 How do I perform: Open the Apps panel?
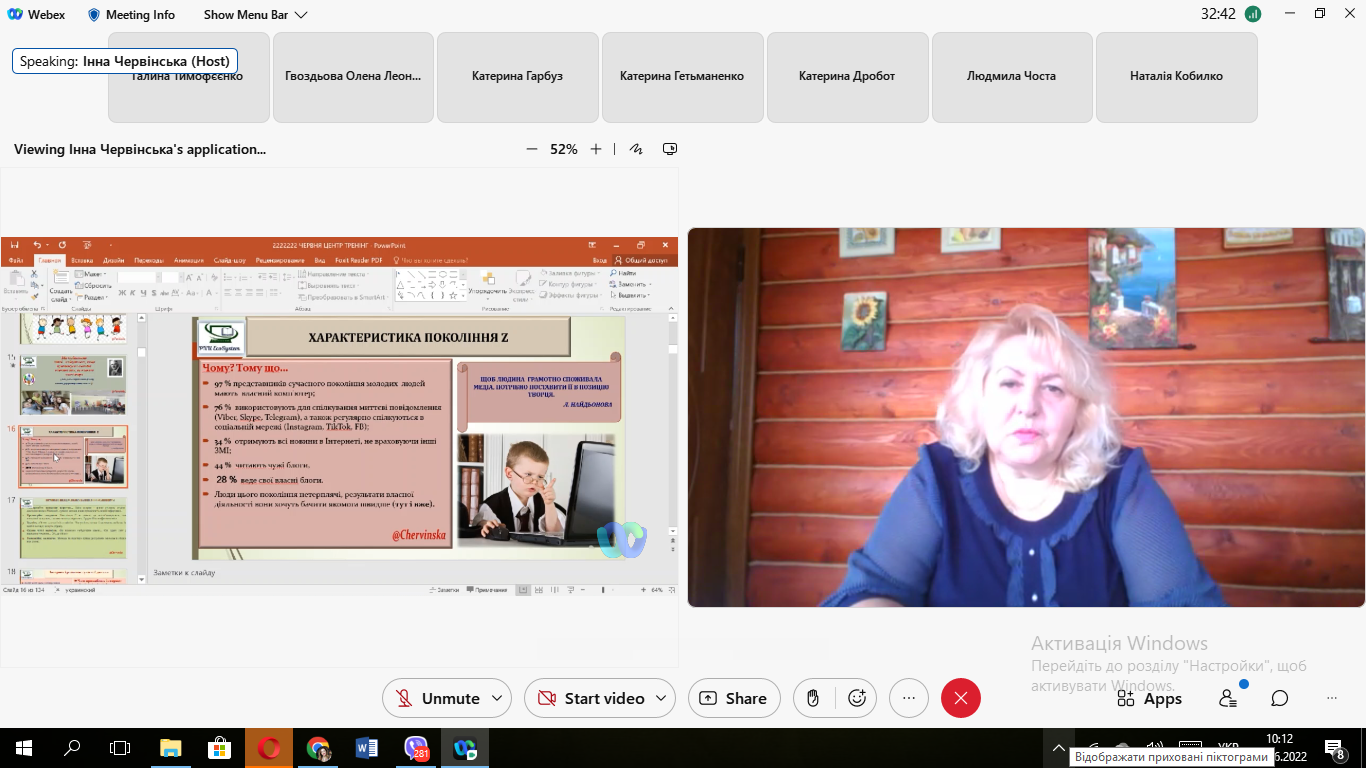(x=1149, y=698)
